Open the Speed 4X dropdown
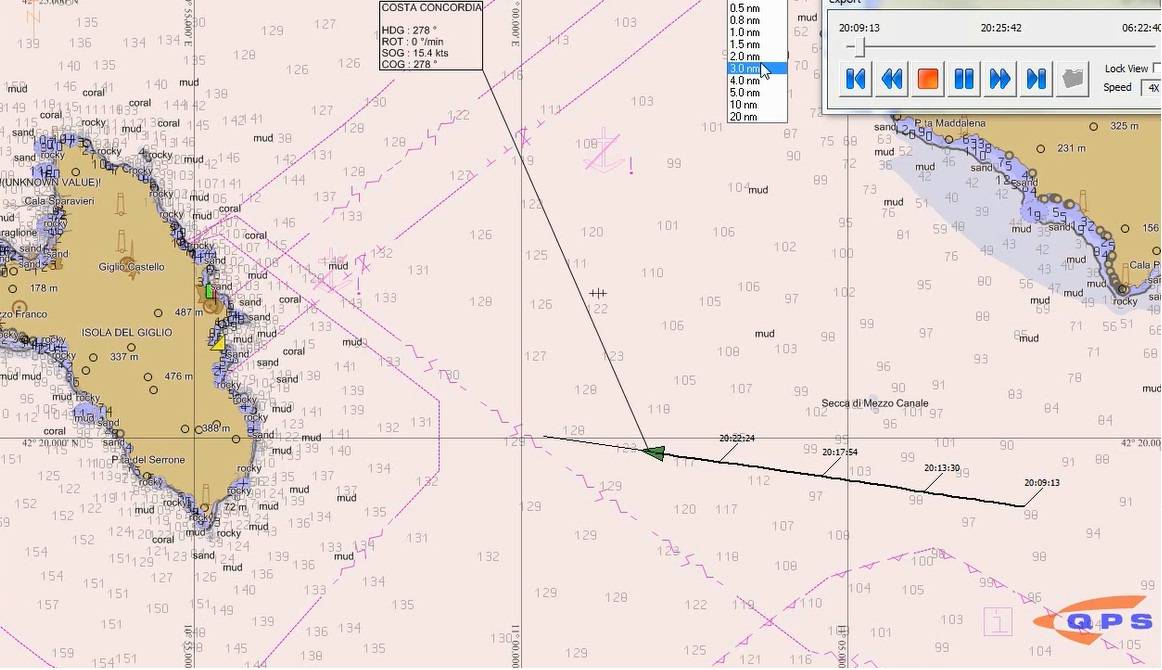The height and width of the screenshot is (670, 1162). tap(1153, 87)
